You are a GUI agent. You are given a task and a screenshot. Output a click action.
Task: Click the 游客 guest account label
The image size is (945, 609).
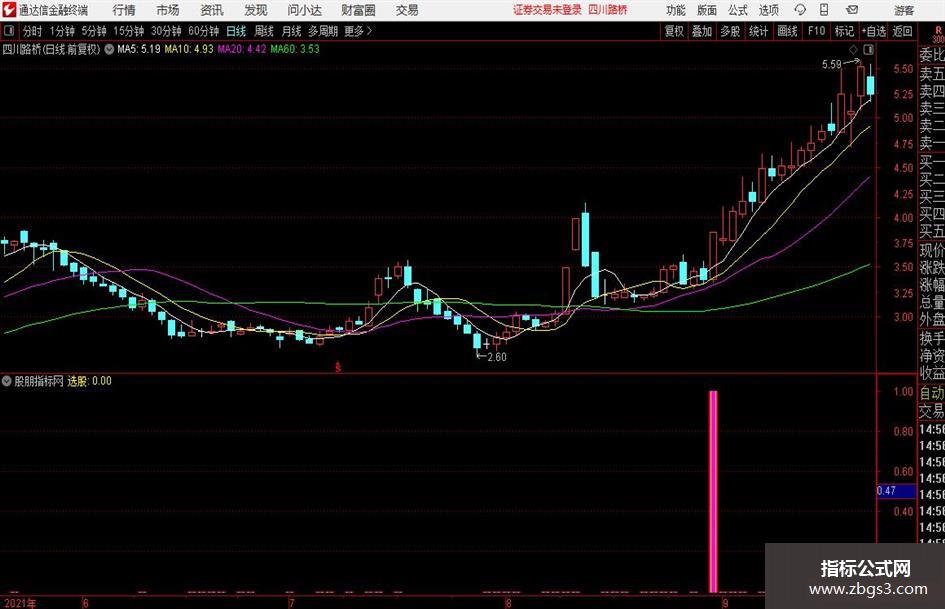click(x=903, y=10)
